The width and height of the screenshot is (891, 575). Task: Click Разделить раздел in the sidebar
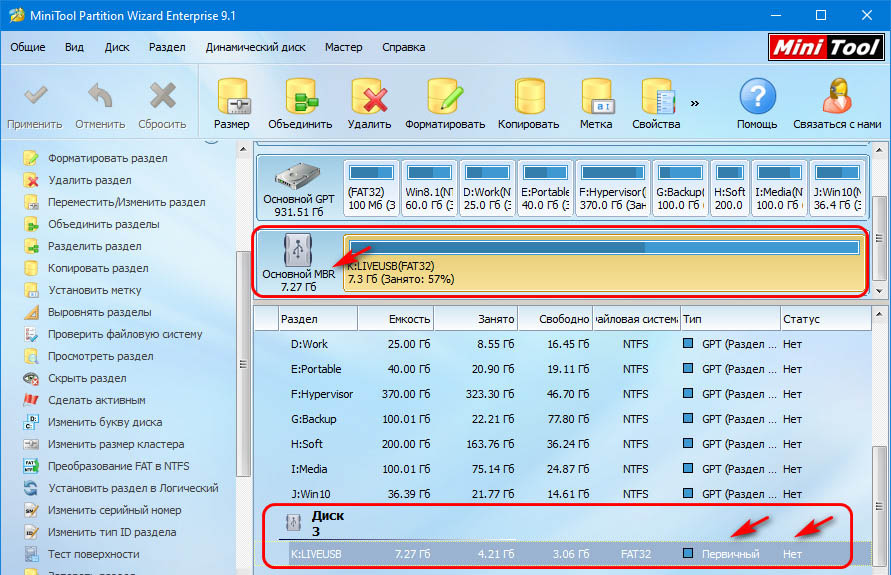(94, 246)
